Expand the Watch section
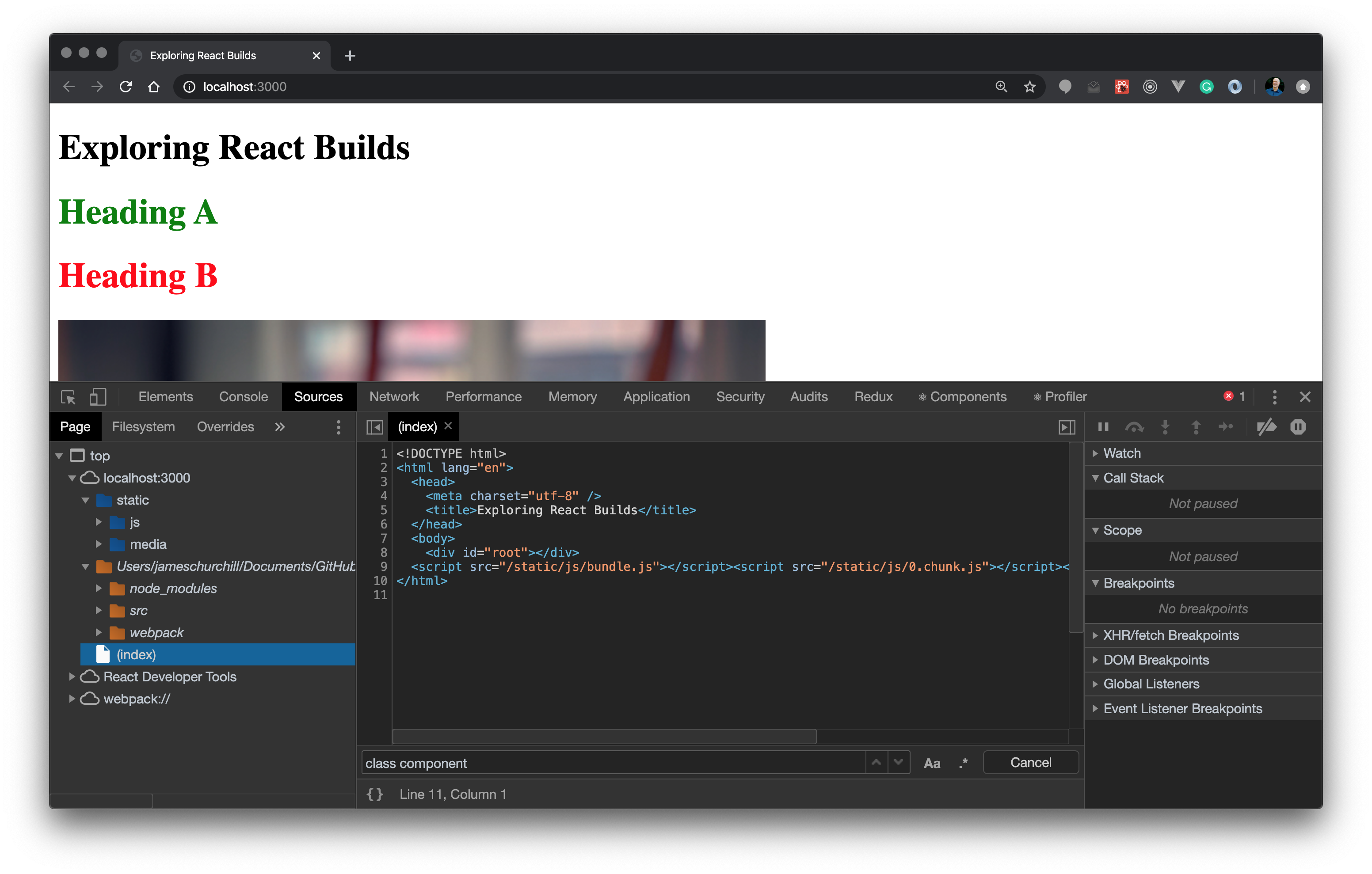 point(1121,453)
